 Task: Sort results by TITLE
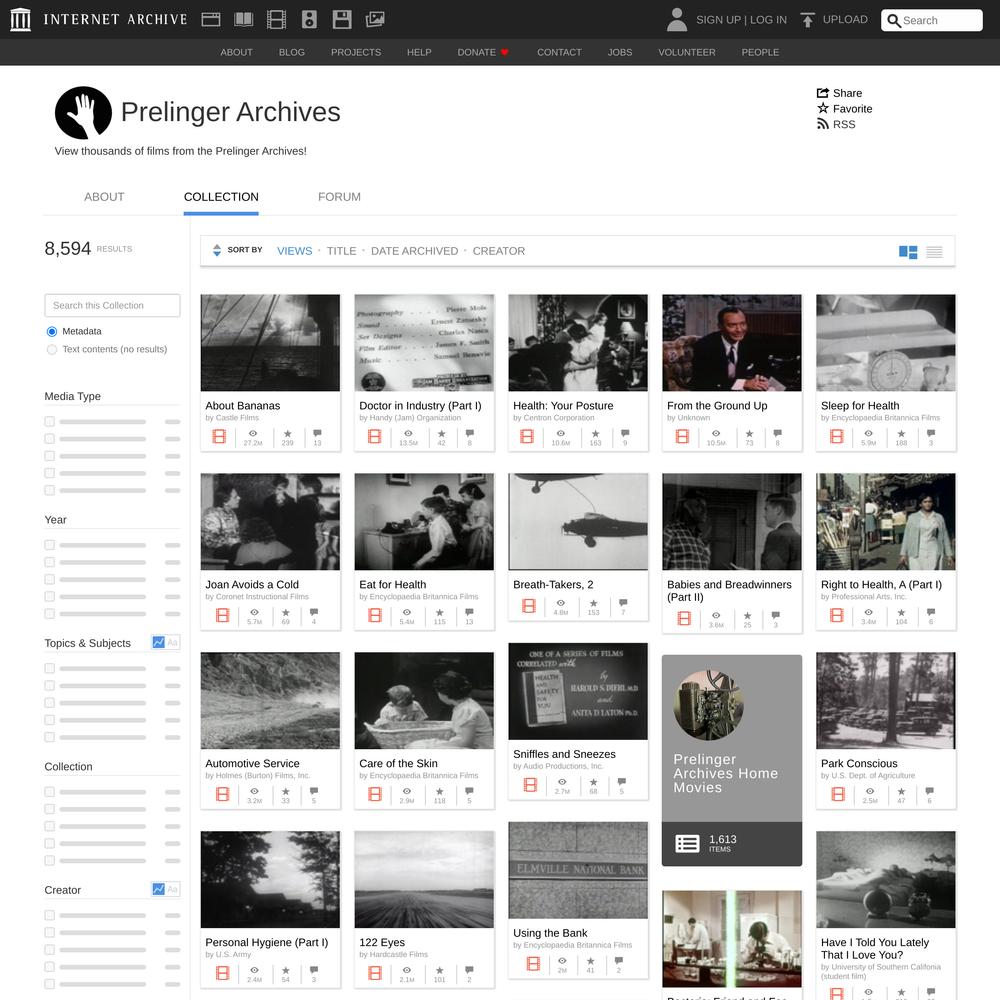point(341,251)
